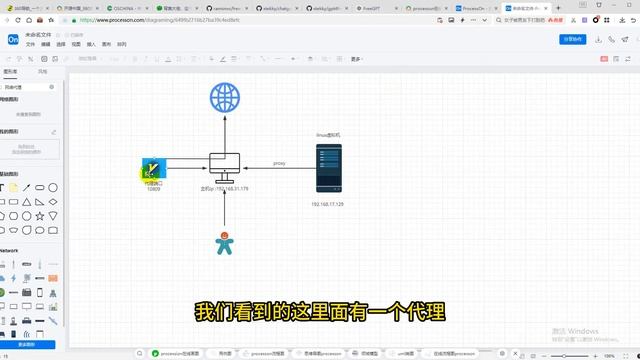
Task: Select the mobile phone Network icon
Action: point(40,292)
